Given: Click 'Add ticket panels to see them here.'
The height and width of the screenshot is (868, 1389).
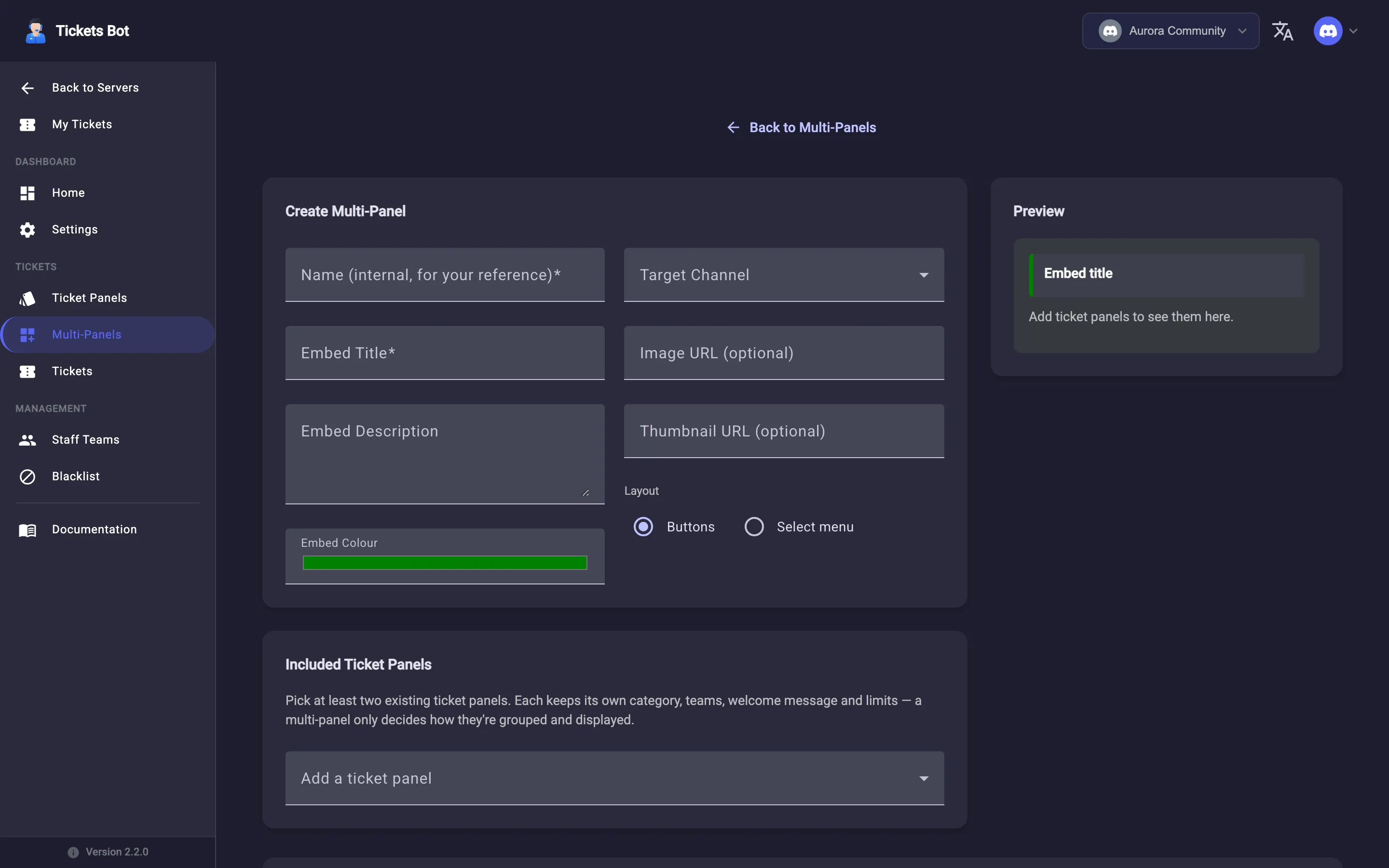Looking at the screenshot, I should (1130, 317).
